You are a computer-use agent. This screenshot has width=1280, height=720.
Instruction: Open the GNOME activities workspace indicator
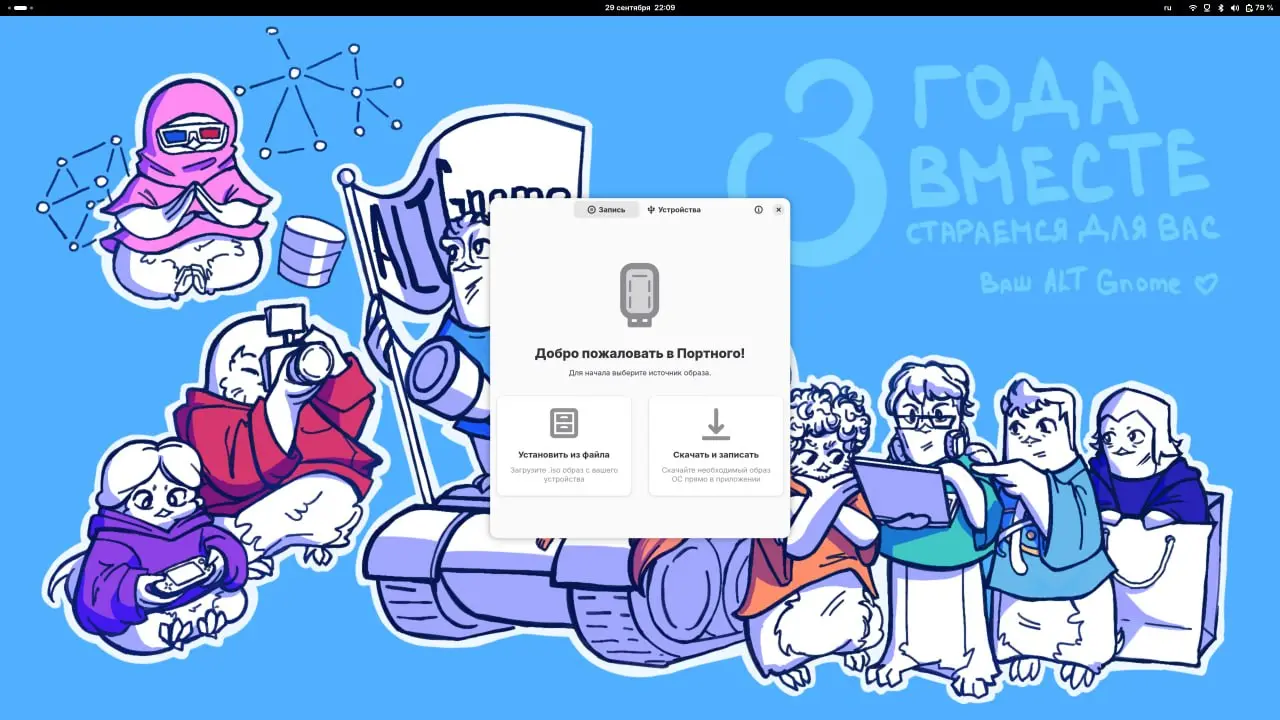19,7
